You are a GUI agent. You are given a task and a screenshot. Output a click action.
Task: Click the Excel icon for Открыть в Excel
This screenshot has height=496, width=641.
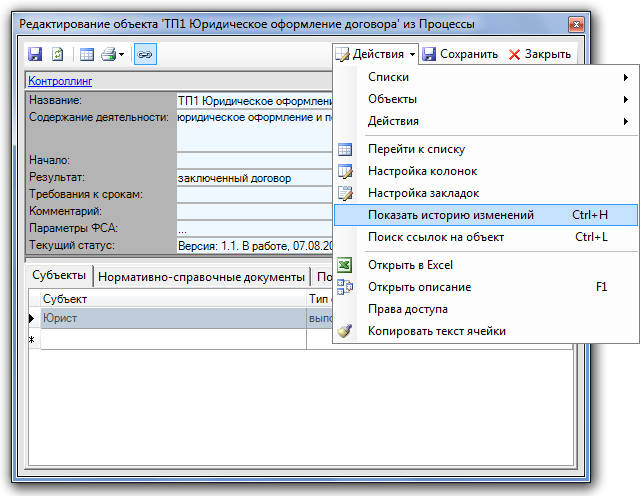coord(345,265)
